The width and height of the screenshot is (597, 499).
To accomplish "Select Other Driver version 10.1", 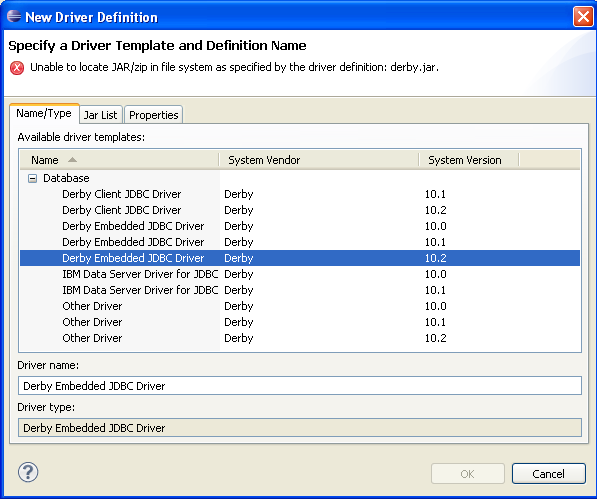I will [300, 322].
